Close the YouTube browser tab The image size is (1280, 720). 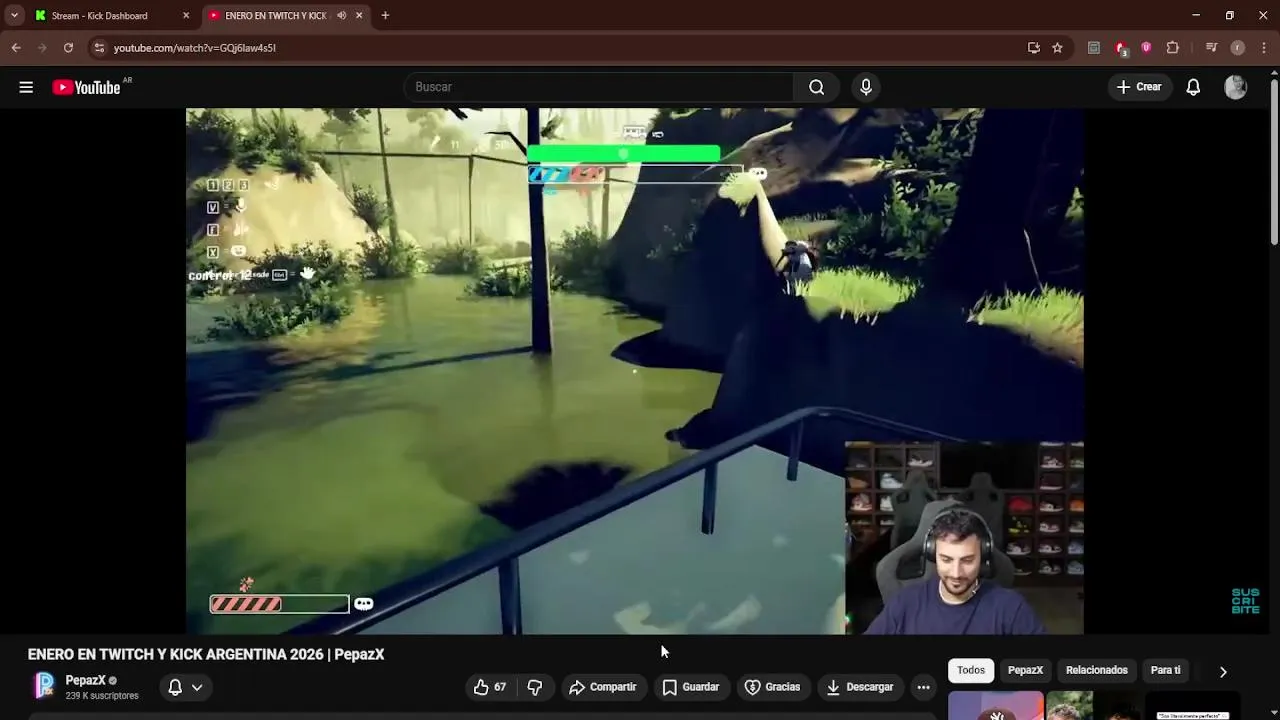click(x=359, y=16)
